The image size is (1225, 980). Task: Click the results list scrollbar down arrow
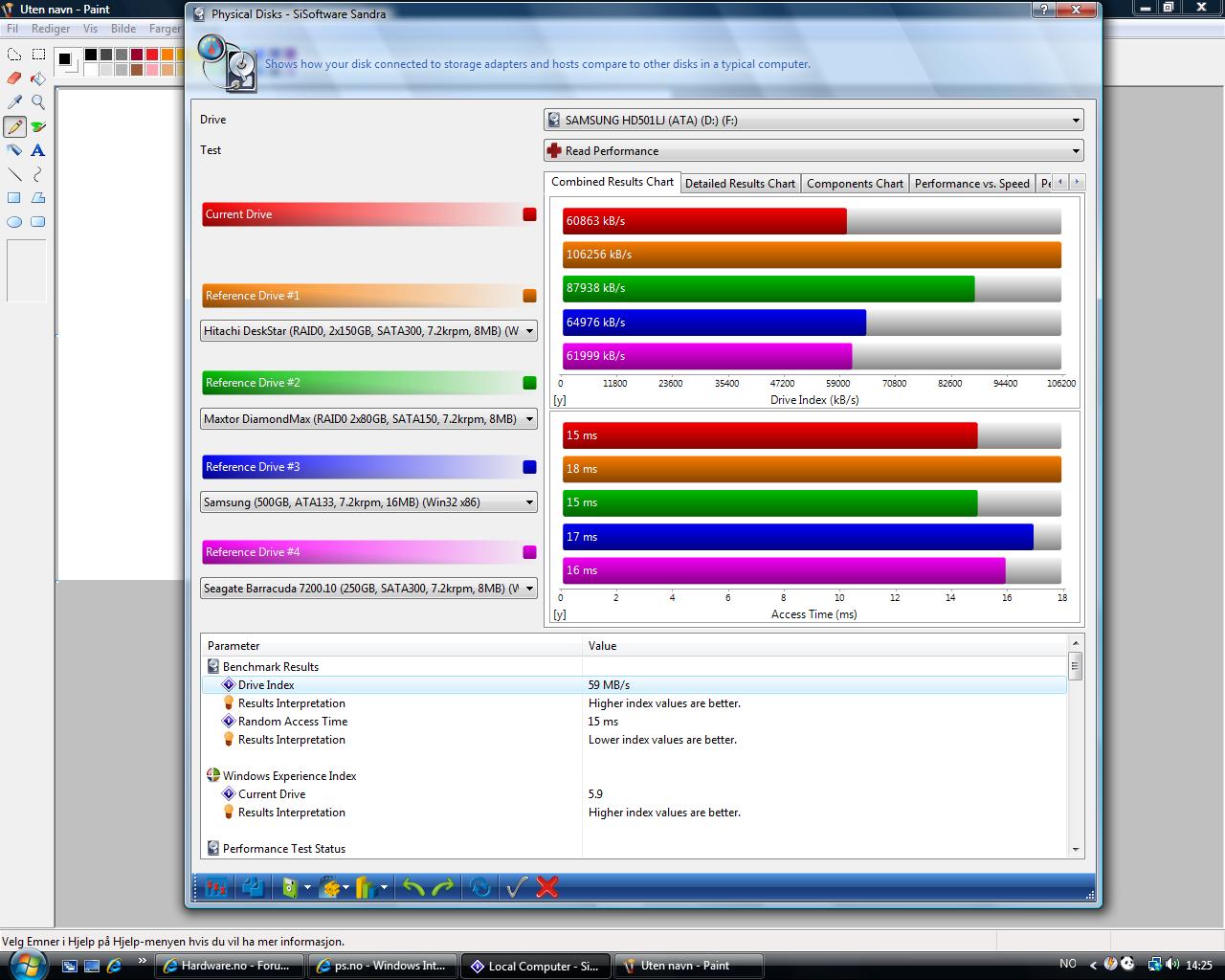click(x=1076, y=849)
